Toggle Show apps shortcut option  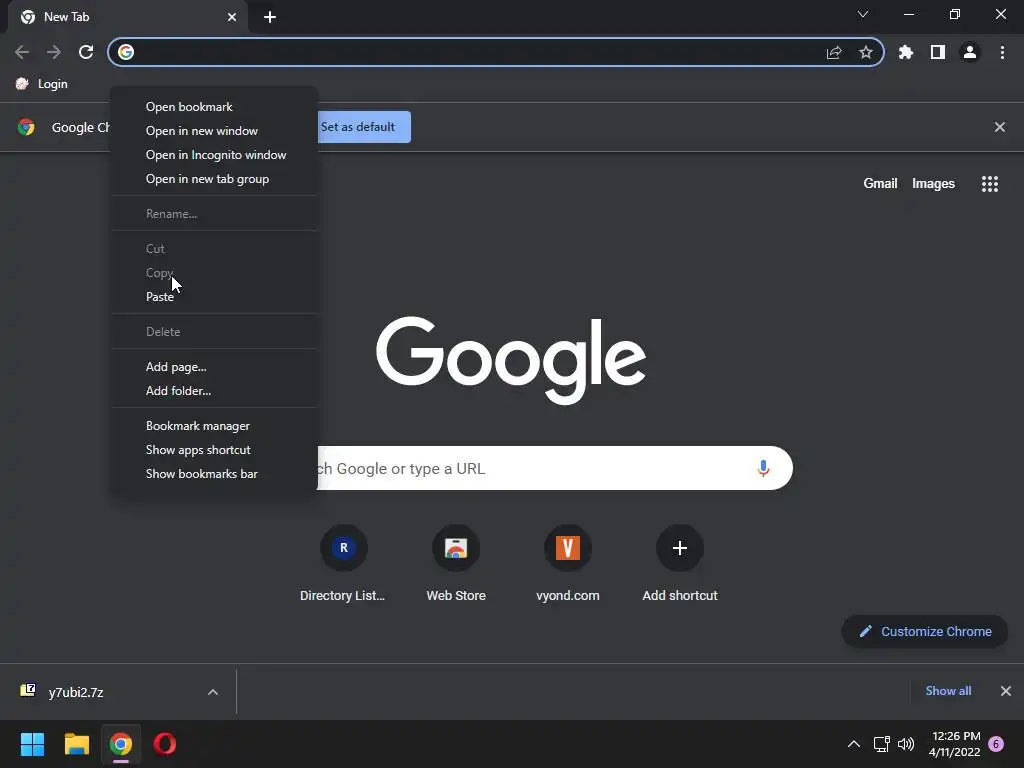coord(214,450)
